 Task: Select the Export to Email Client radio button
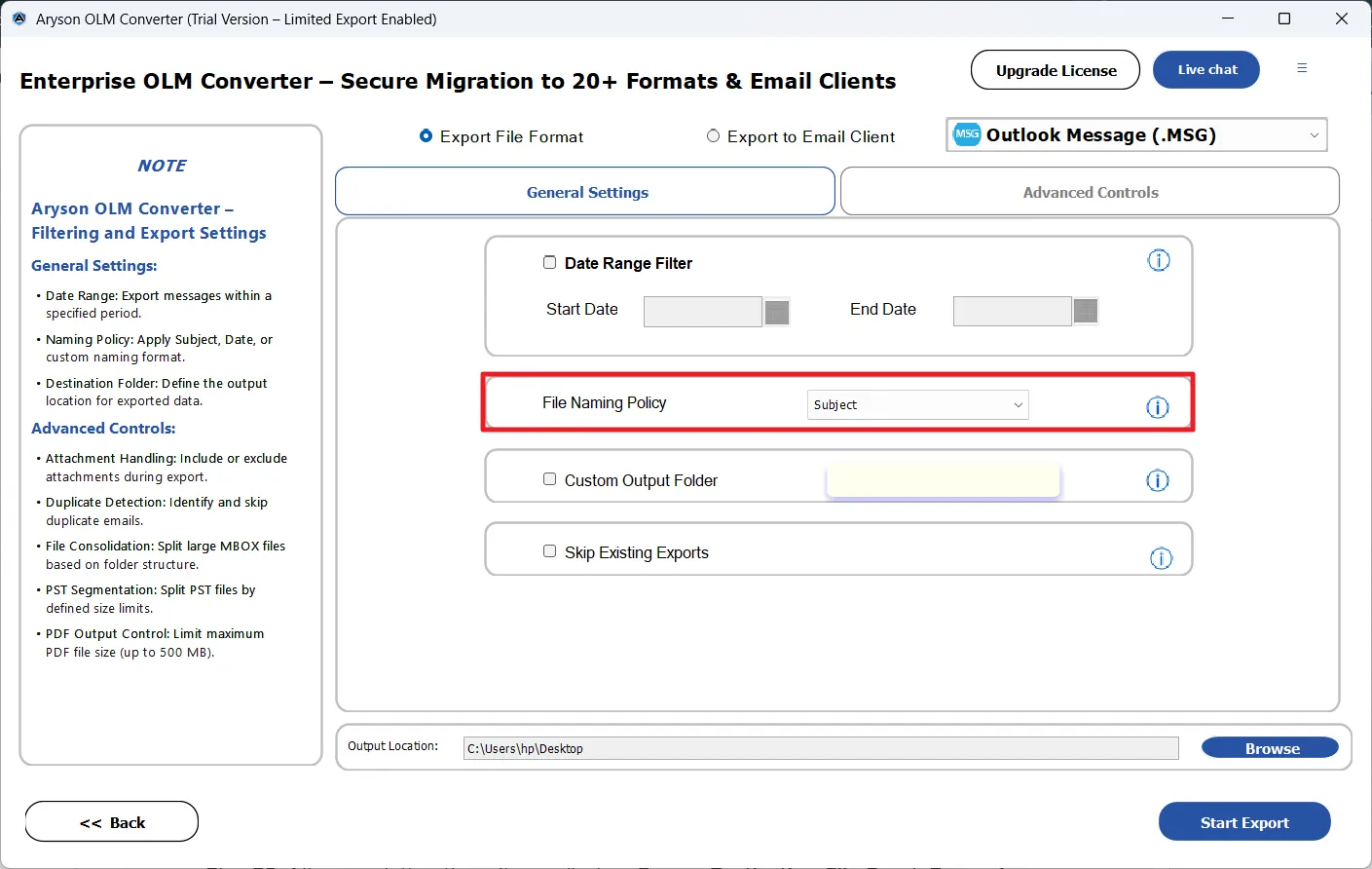point(713,136)
